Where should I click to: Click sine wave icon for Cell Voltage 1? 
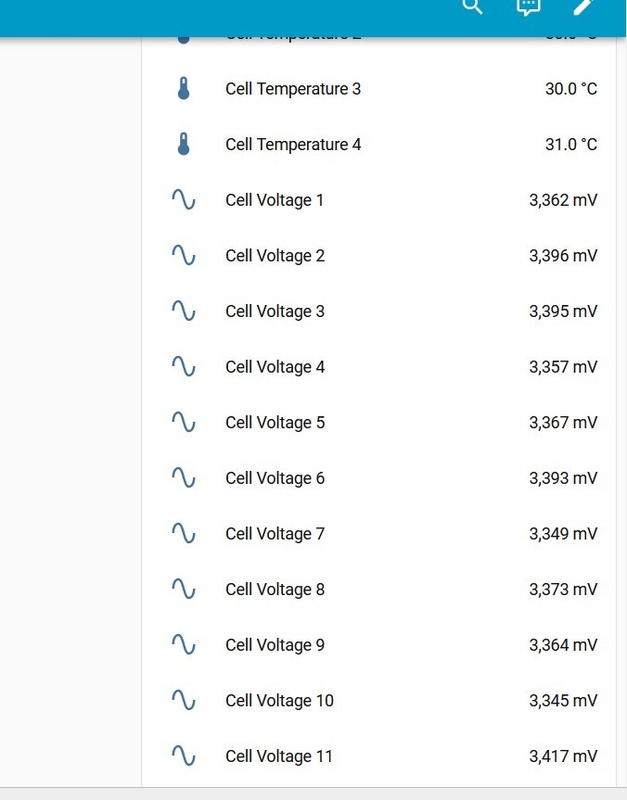pyautogui.click(x=183, y=200)
